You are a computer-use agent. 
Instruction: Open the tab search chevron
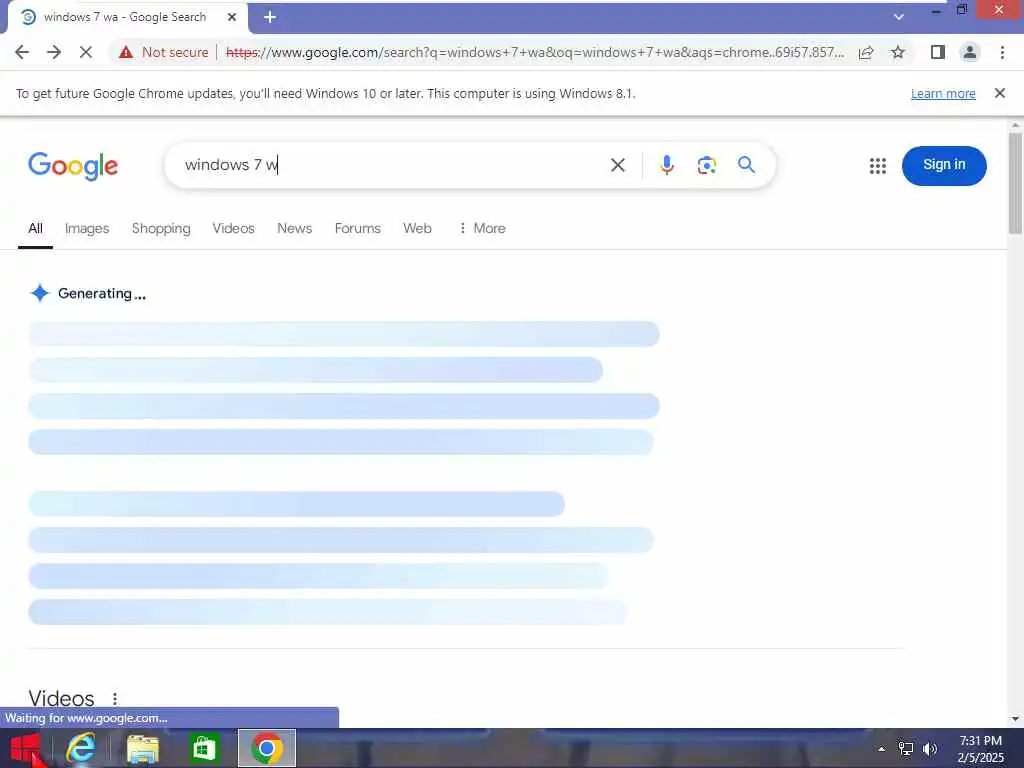point(899,17)
